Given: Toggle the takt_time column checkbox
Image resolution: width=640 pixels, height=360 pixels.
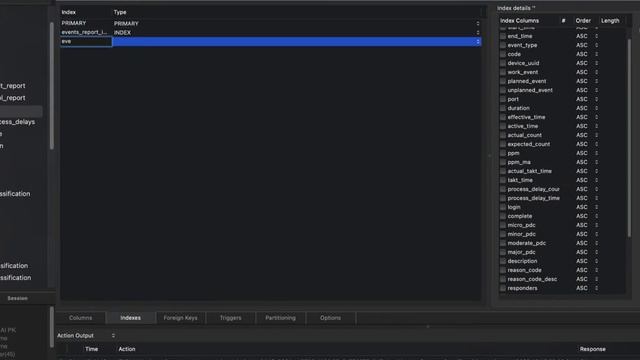Looking at the screenshot, I should 503,180.
